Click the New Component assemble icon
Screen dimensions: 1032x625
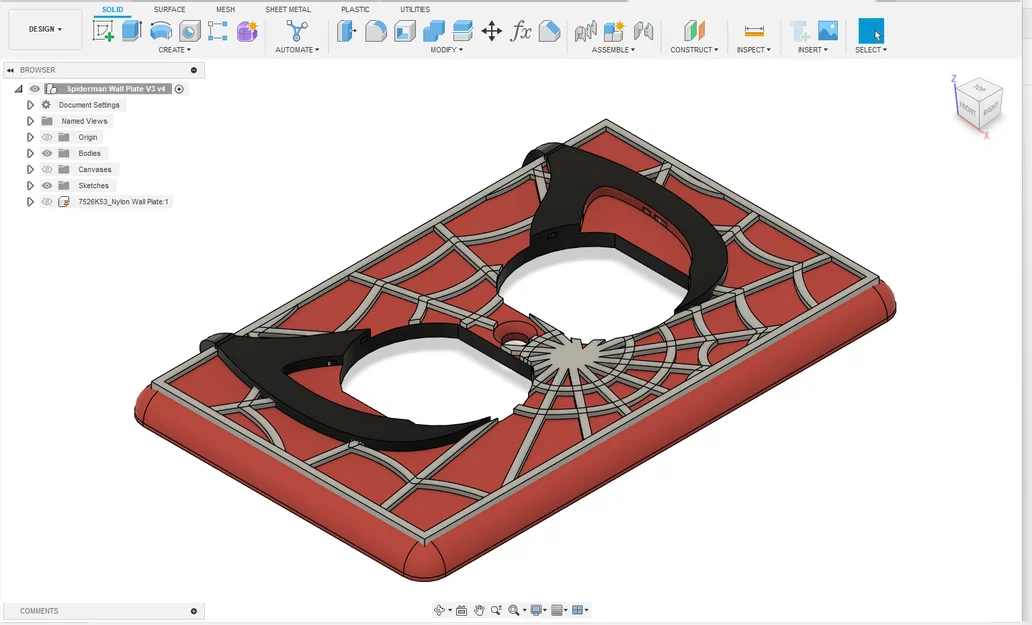click(613, 30)
